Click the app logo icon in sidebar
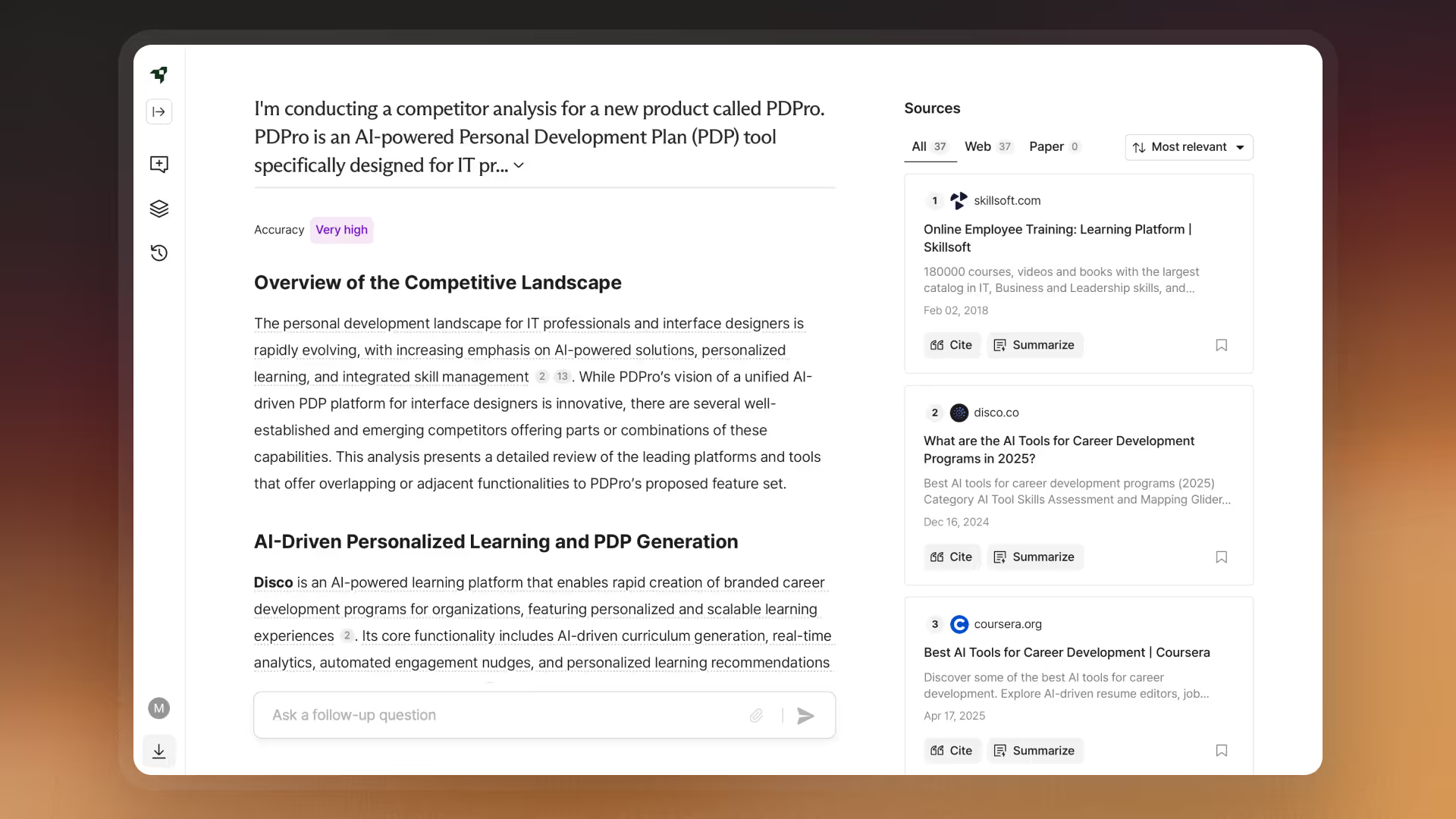This screenshot has width=1456, height=819. coord(158,74)
